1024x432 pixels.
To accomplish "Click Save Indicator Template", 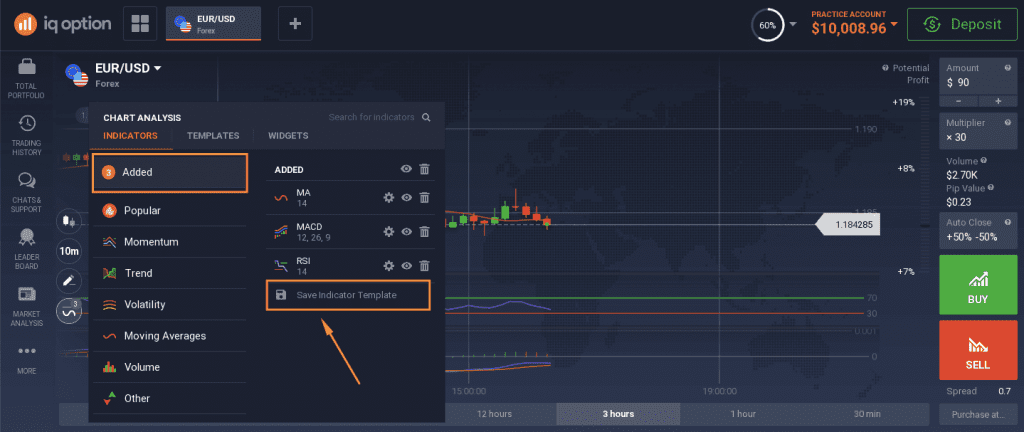I will [x=348, y=295].
